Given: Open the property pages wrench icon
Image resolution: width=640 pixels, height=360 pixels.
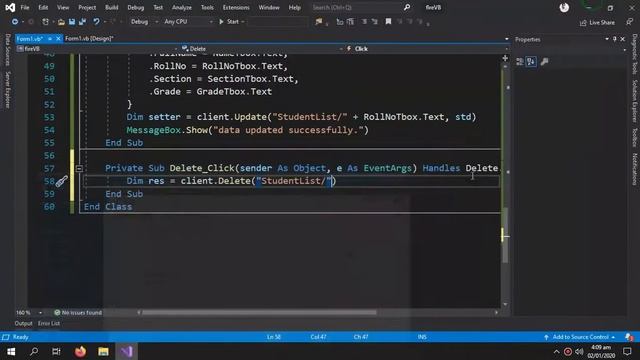Looking at the screenshot, I should 544,62.
